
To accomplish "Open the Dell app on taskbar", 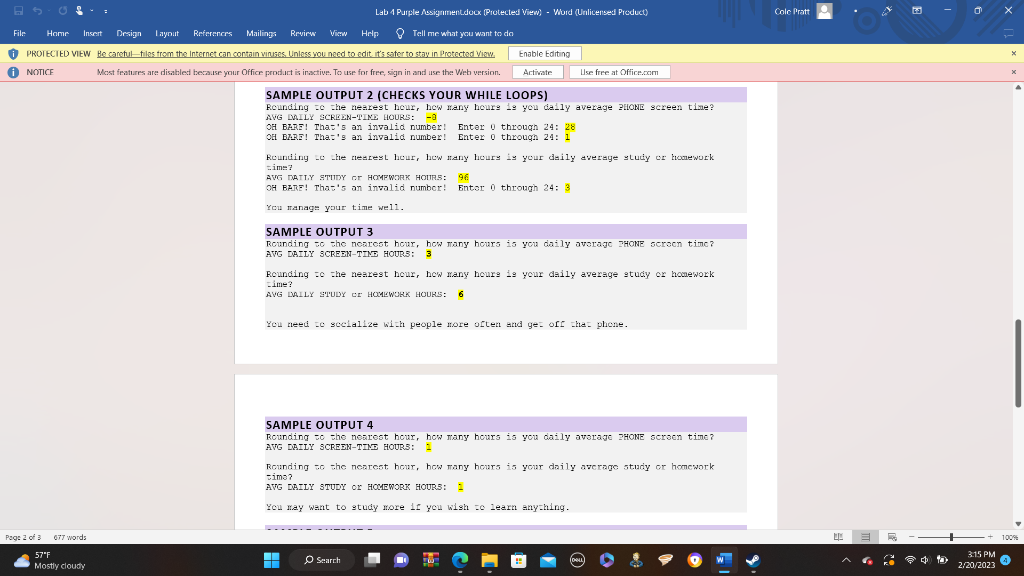I will pos(577,560).
